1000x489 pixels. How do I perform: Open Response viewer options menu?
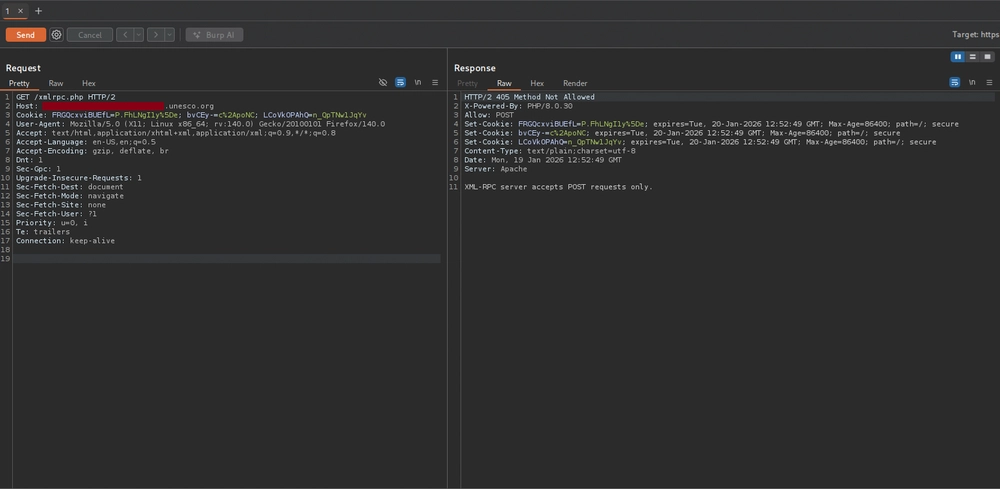[989, 83]
